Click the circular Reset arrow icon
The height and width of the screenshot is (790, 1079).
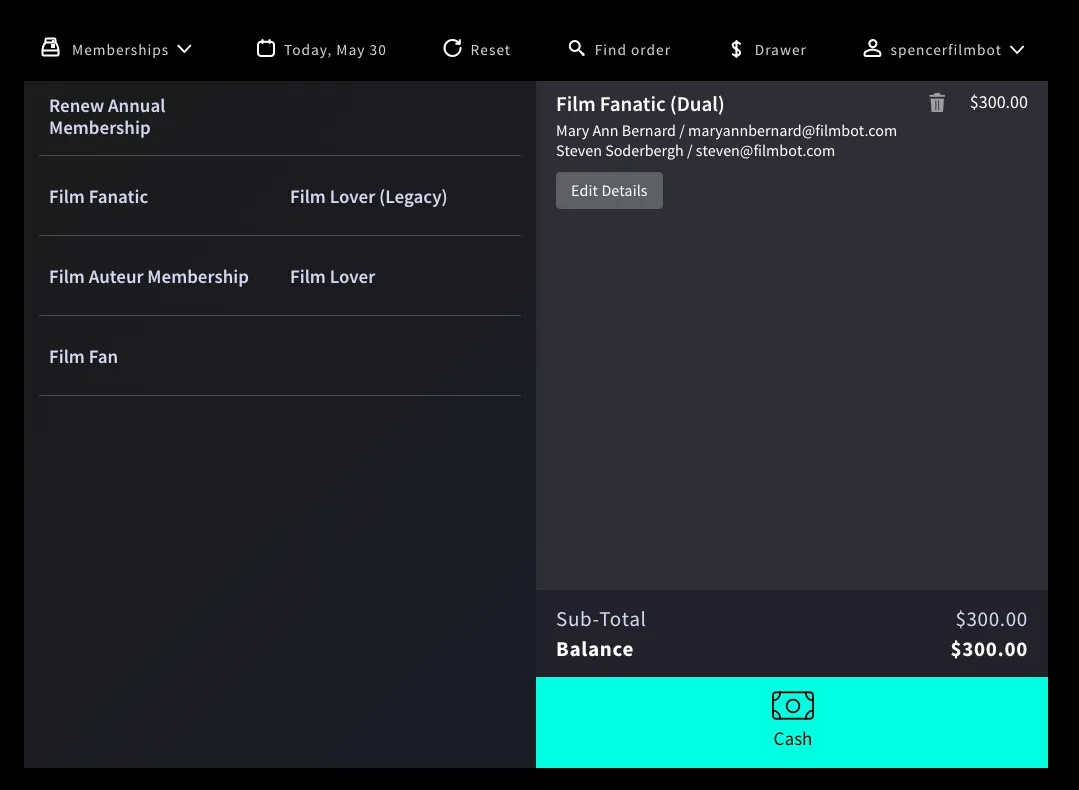pyautogui.click(x=452, y=48)
